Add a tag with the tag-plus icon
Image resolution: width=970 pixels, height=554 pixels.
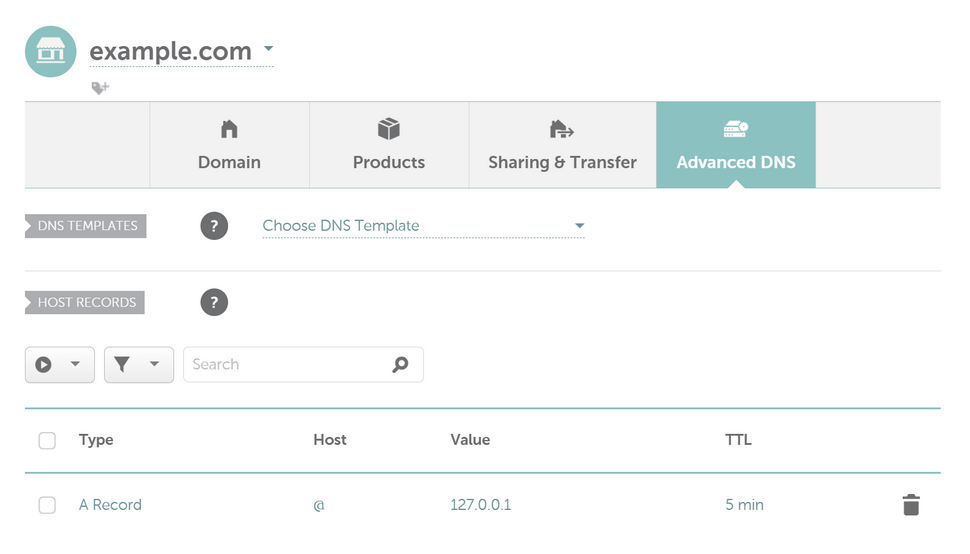coord(100,88)
